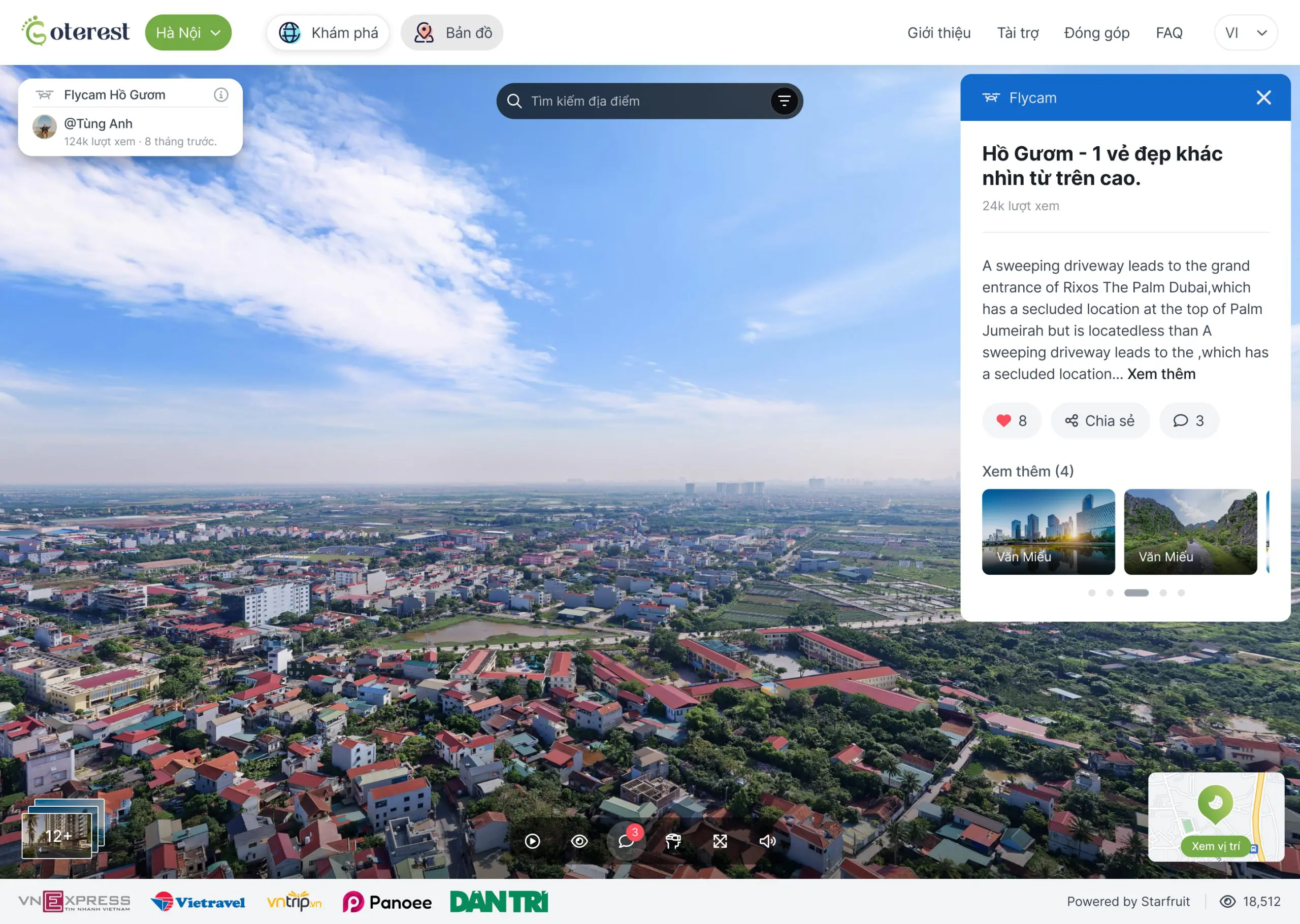Mute the sound speaker icon
The image size is (1300, 924).
coord(767,841)
